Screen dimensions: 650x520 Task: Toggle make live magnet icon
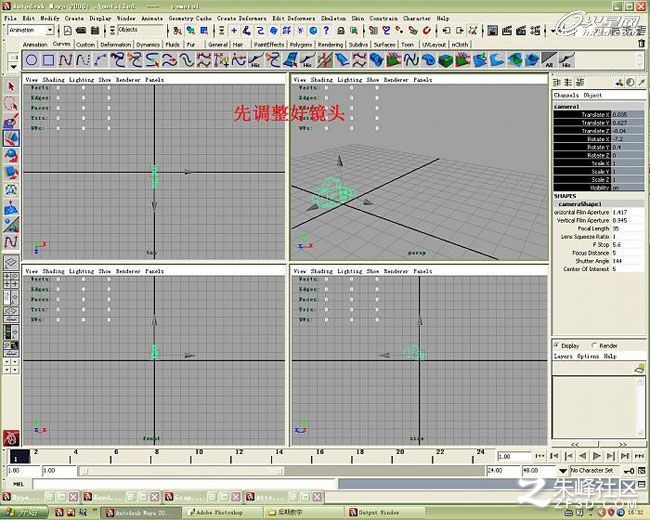point(427,30)
